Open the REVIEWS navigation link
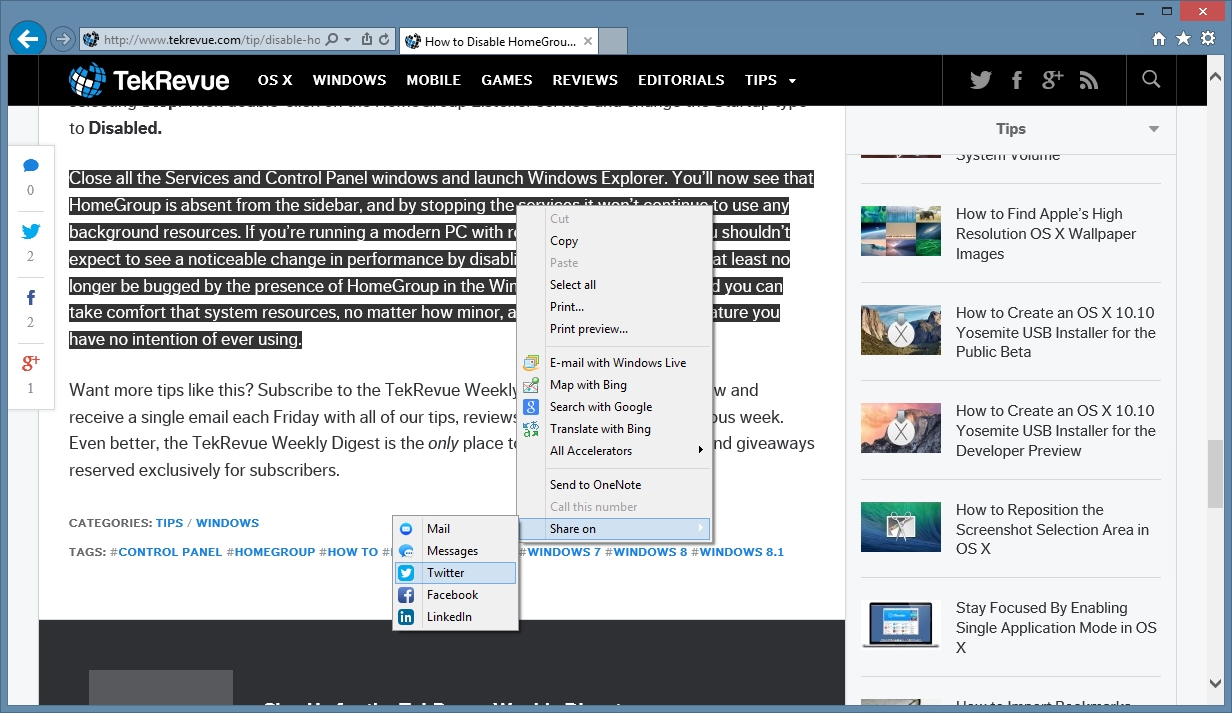The image size is (1232, 713). point(585,80)
